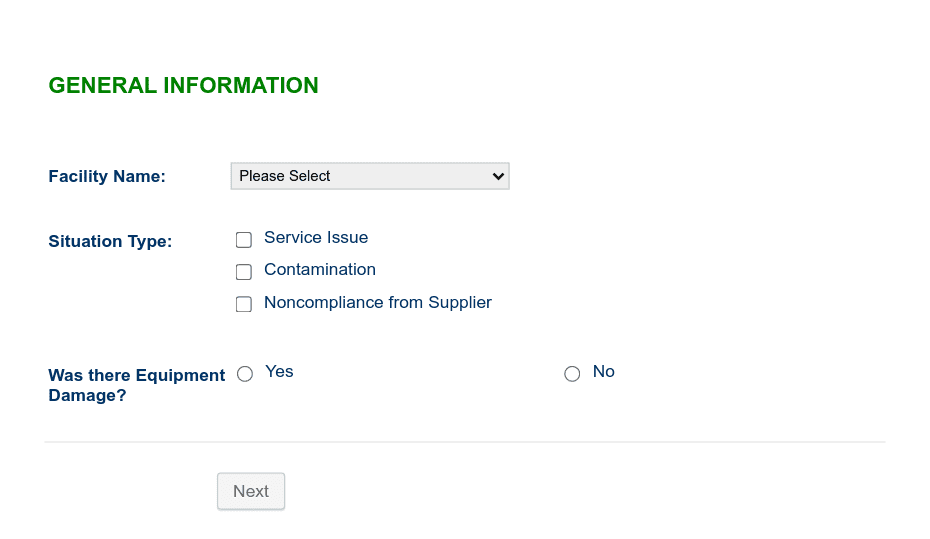This screenshot has width=930, height=539.
Task: Enable the Noncompliance from Supplier checkbox
Action: tap(244, 304)
